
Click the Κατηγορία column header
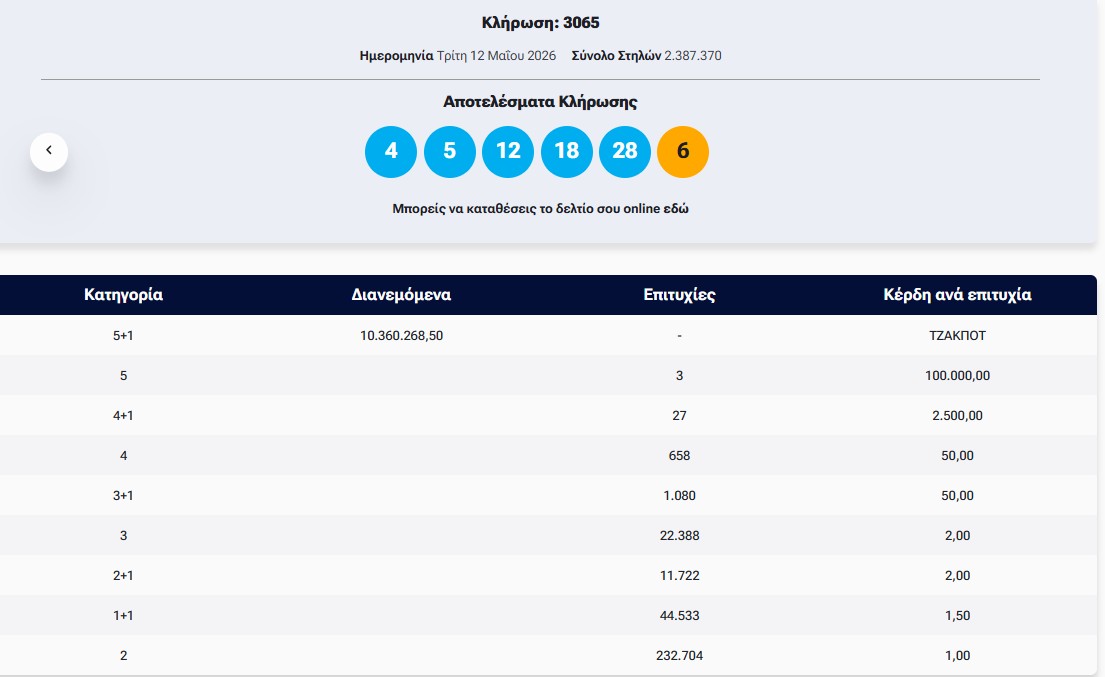coord(123,294)
